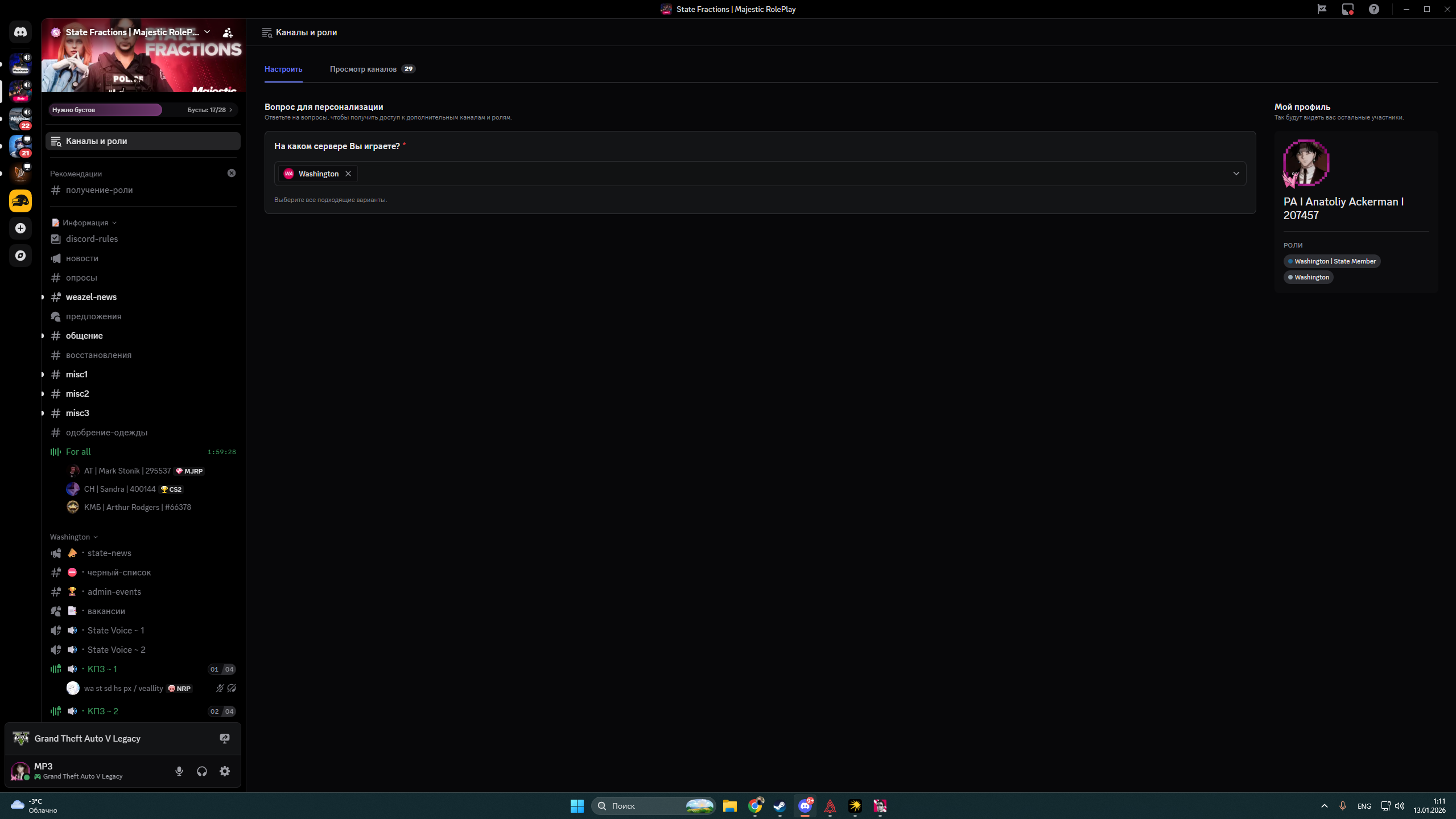Image resolution: width=1456 pixels, height=819 pixels.
Task: Remove the Washington selection chip
Action: click(x=348, y=174)
